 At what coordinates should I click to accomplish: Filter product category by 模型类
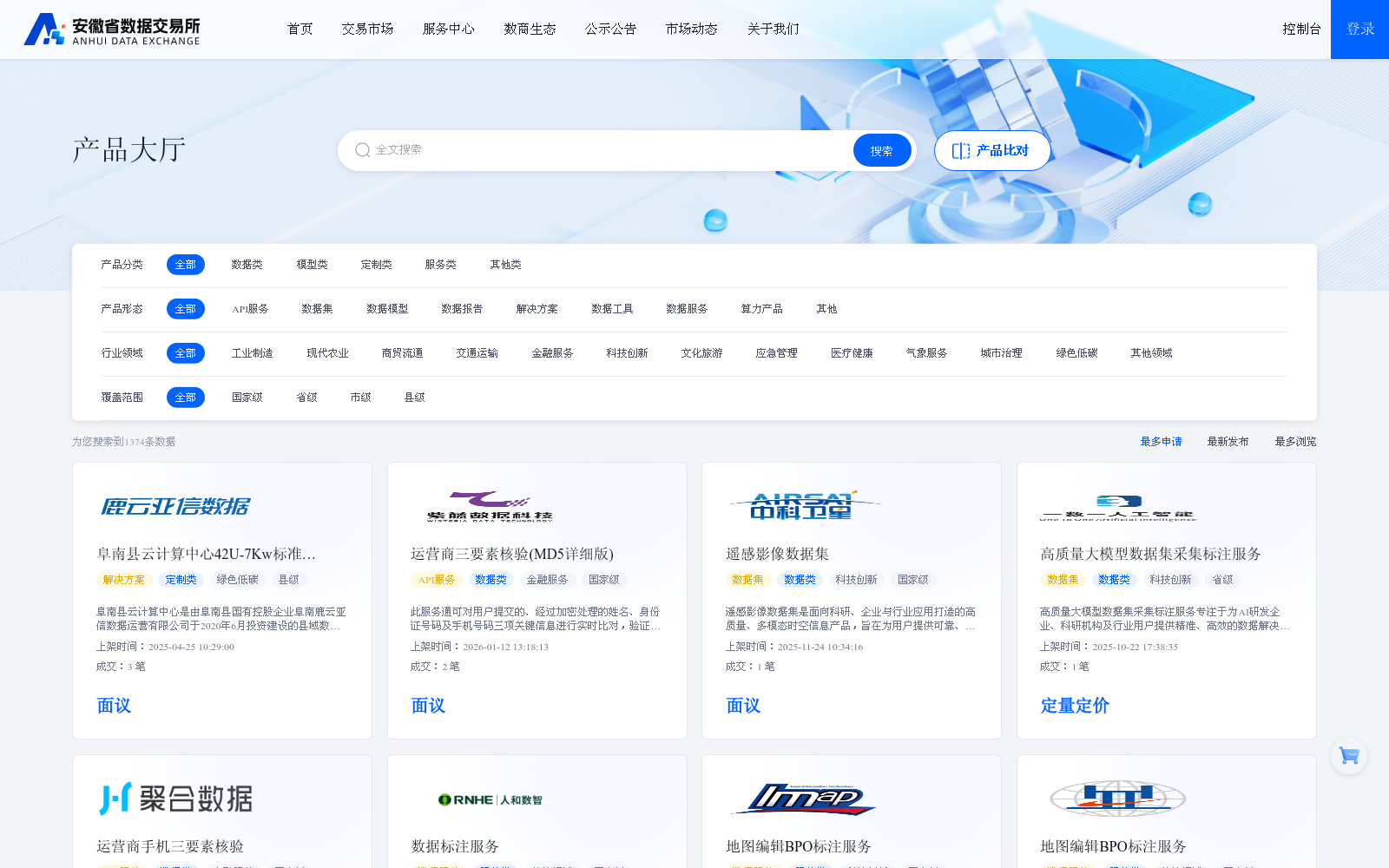(x=312, y=265)
